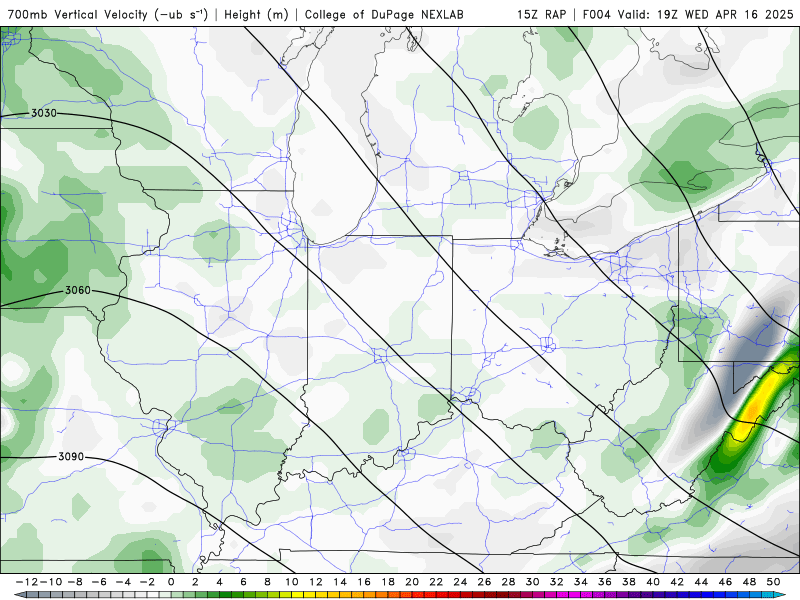Click the 42 value on the color scale
The width and height of the screenshot is (800, 600).
click(677, 582)
